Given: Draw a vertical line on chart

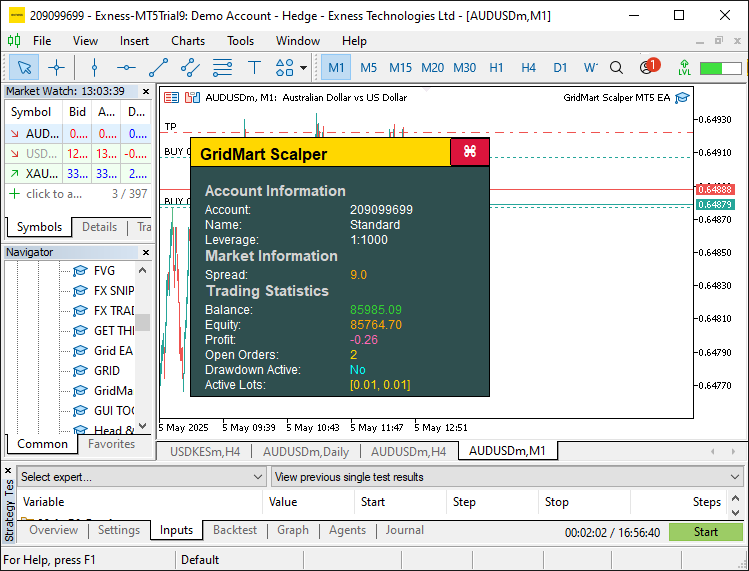Looking at the screenshot, I should tap(94, 67).
